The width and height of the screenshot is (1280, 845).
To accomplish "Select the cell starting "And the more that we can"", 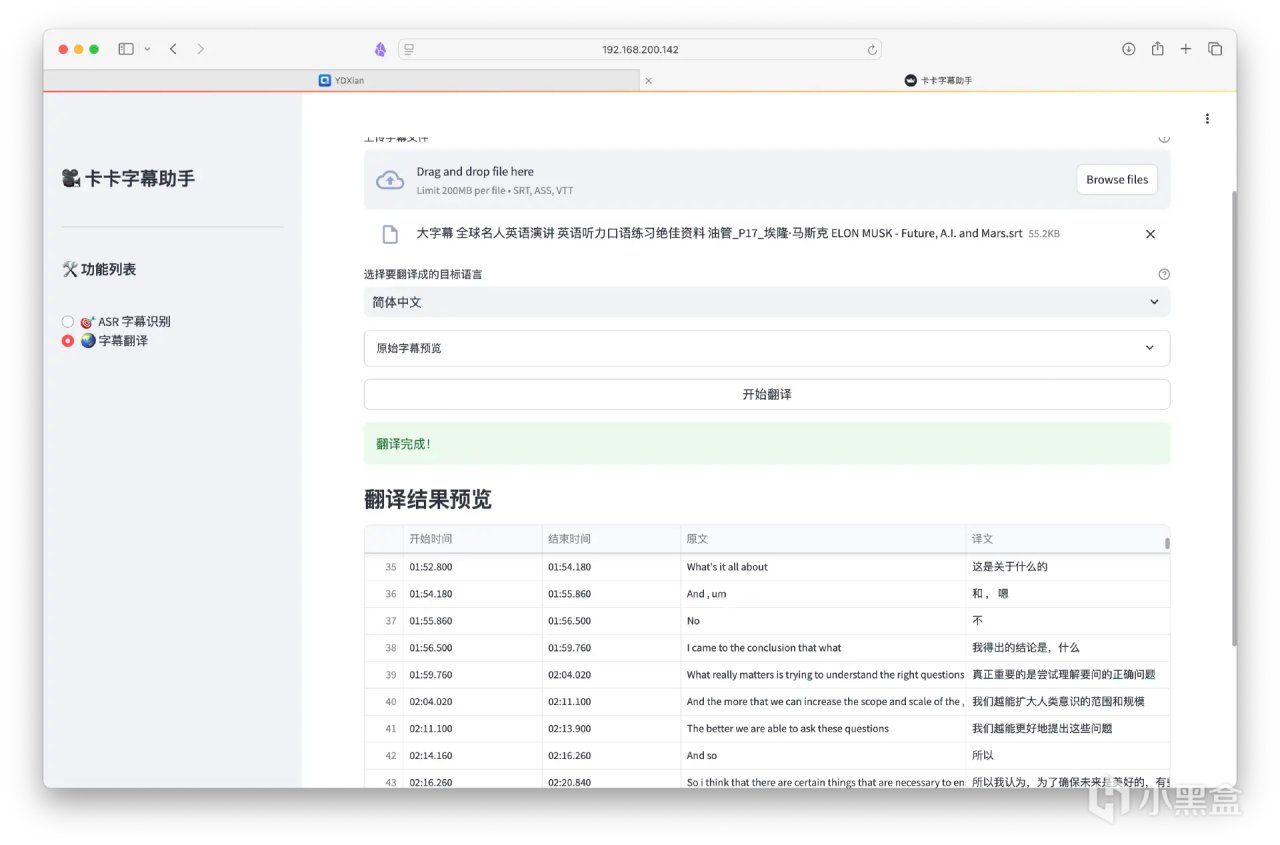I will point(823,702).
